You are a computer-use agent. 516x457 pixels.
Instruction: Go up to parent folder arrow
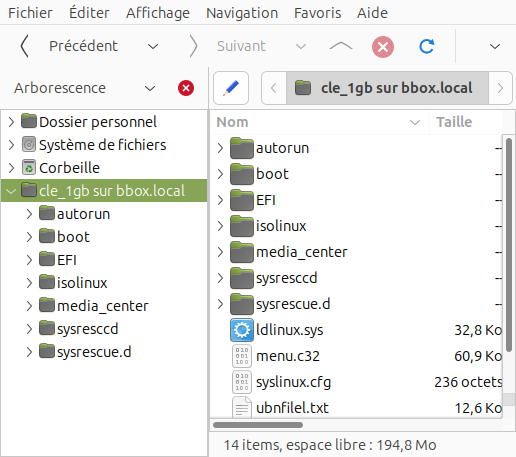coord(341,46)
